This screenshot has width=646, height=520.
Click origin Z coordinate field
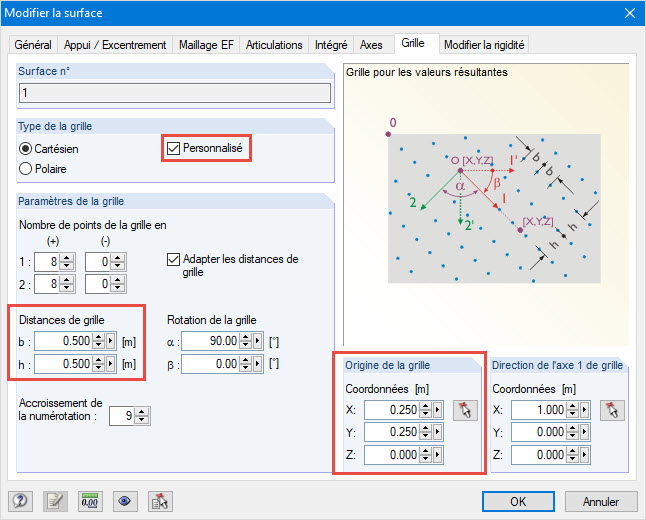click(392, 455)
